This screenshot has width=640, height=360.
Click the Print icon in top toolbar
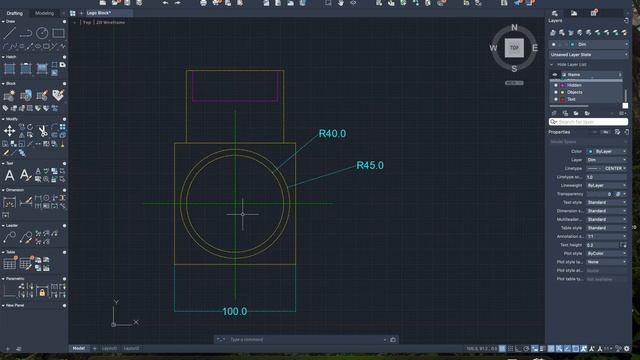(x=203, y=3)
